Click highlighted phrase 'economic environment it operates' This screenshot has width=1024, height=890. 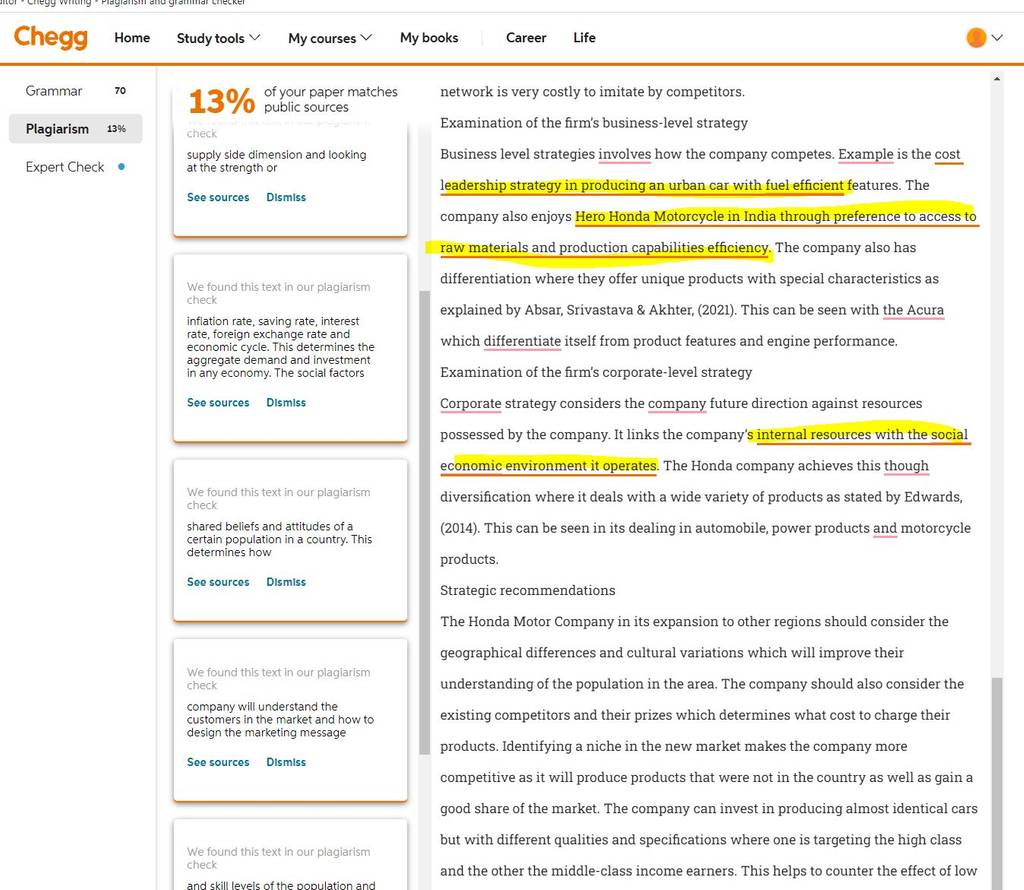pyautogui.click(x=549, y=466)
